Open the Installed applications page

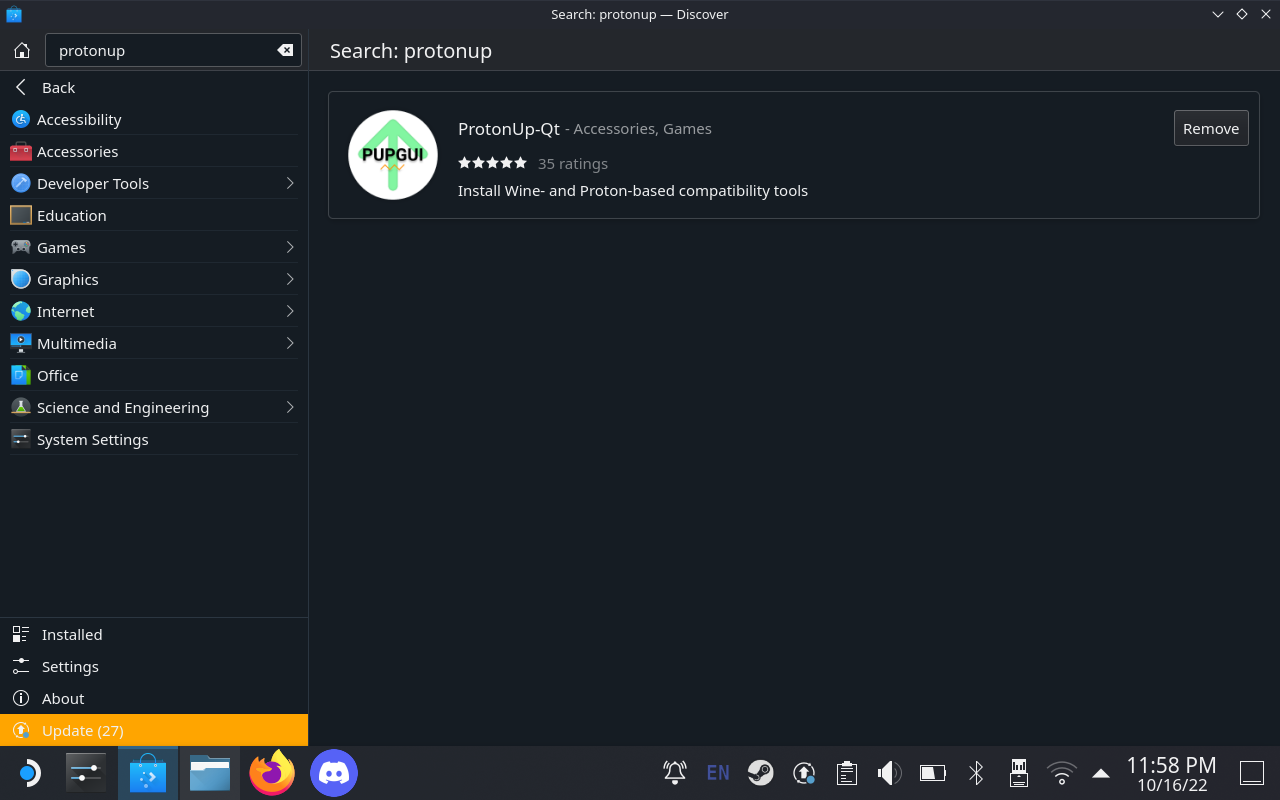point(154,634)
